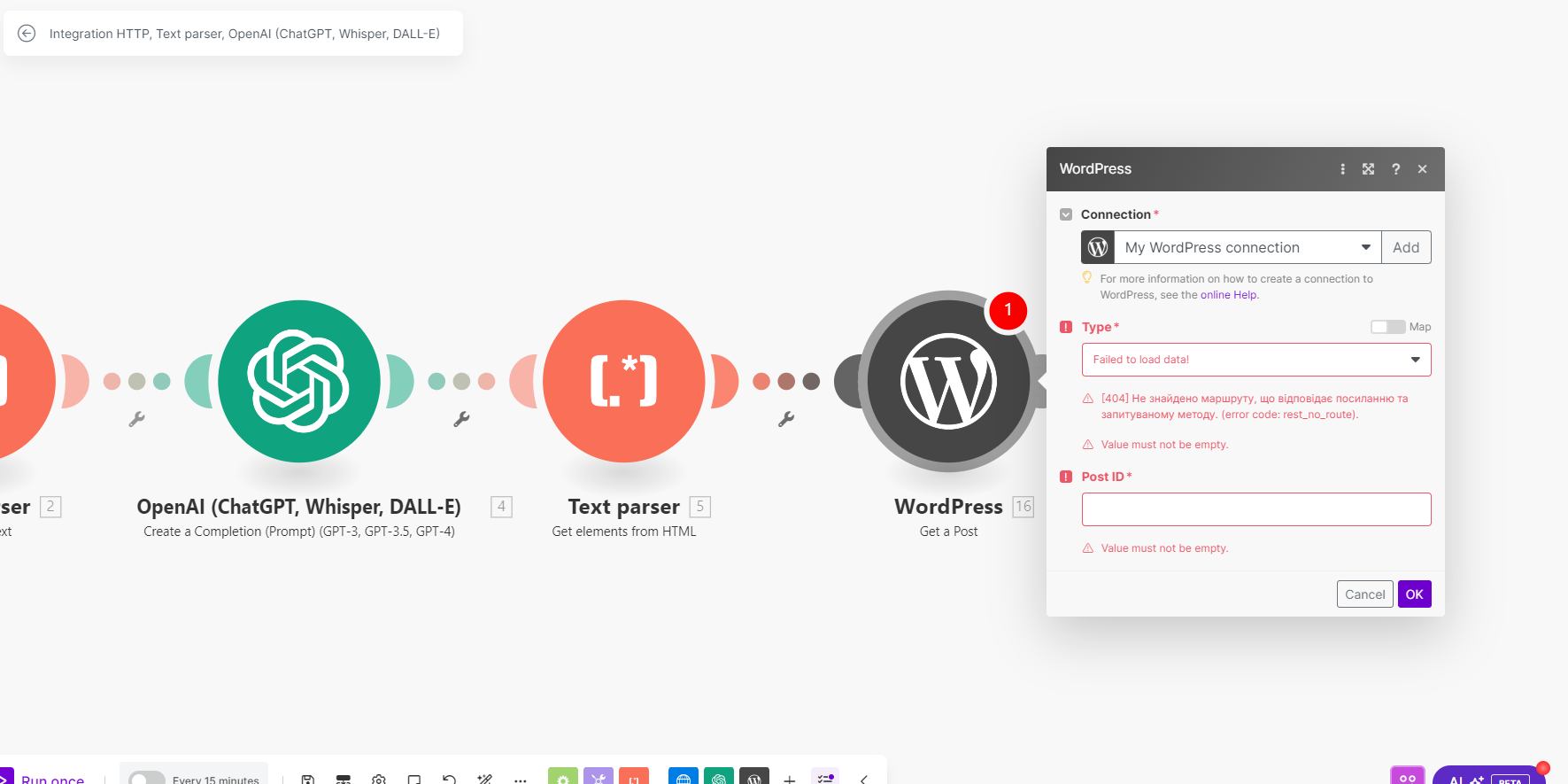Add a favorite with the plus icon
Image resolution: width=1568 pixels, height=784 pixels.
tap(790, 779)
